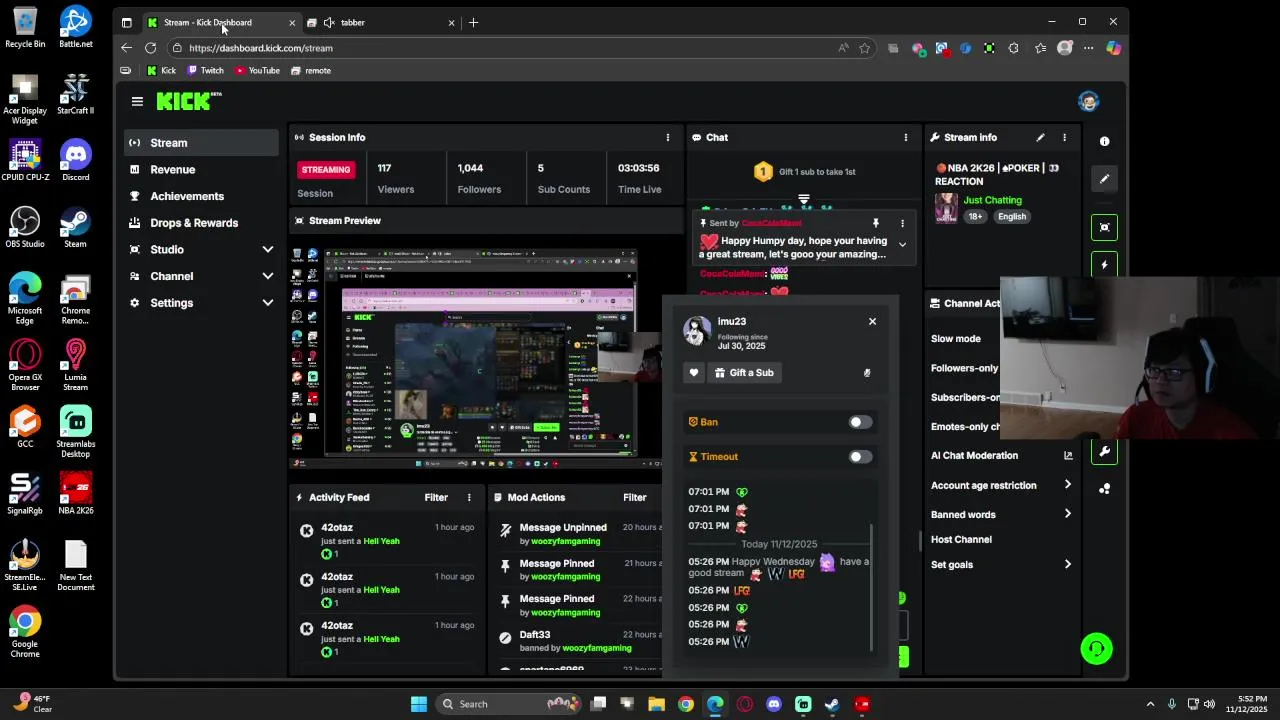The height and width of the screenshot is (720, 1280).
Task: Open Activity Feed three-dot menu
Action: pyautogui.click(x=469, y=497)
